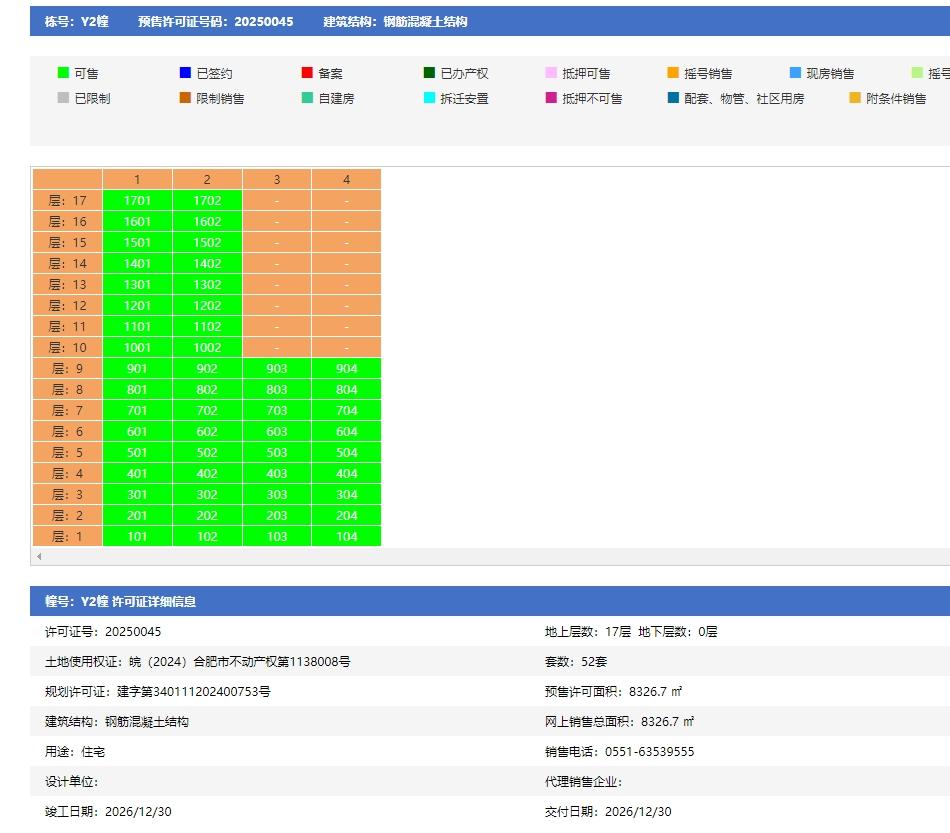Screen dimensions: 950x833
Task: Click unit 101
Action: pyautogui.click(x=138, y=537)
